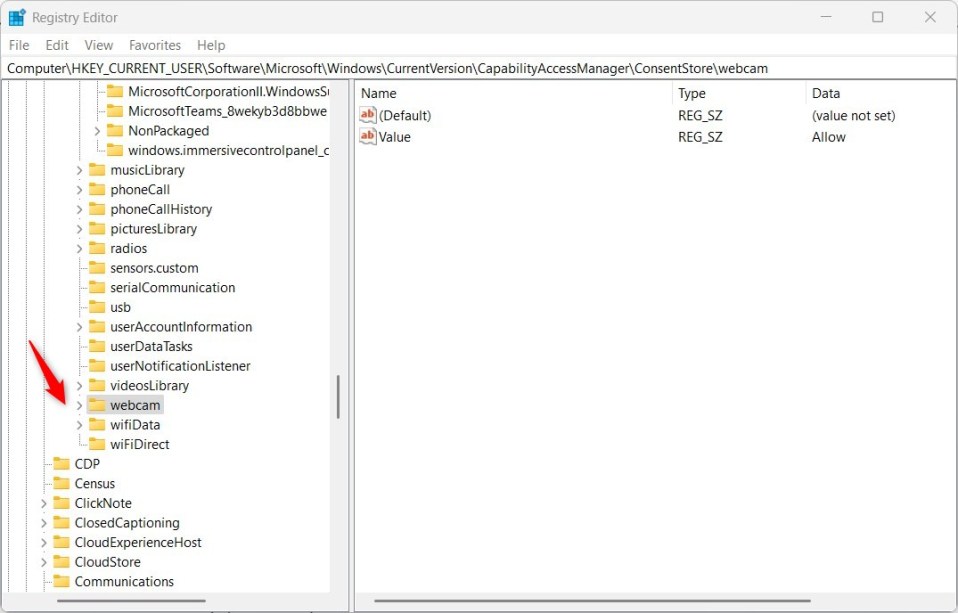Click the musicLibrary folder icon

click(97, 170)
